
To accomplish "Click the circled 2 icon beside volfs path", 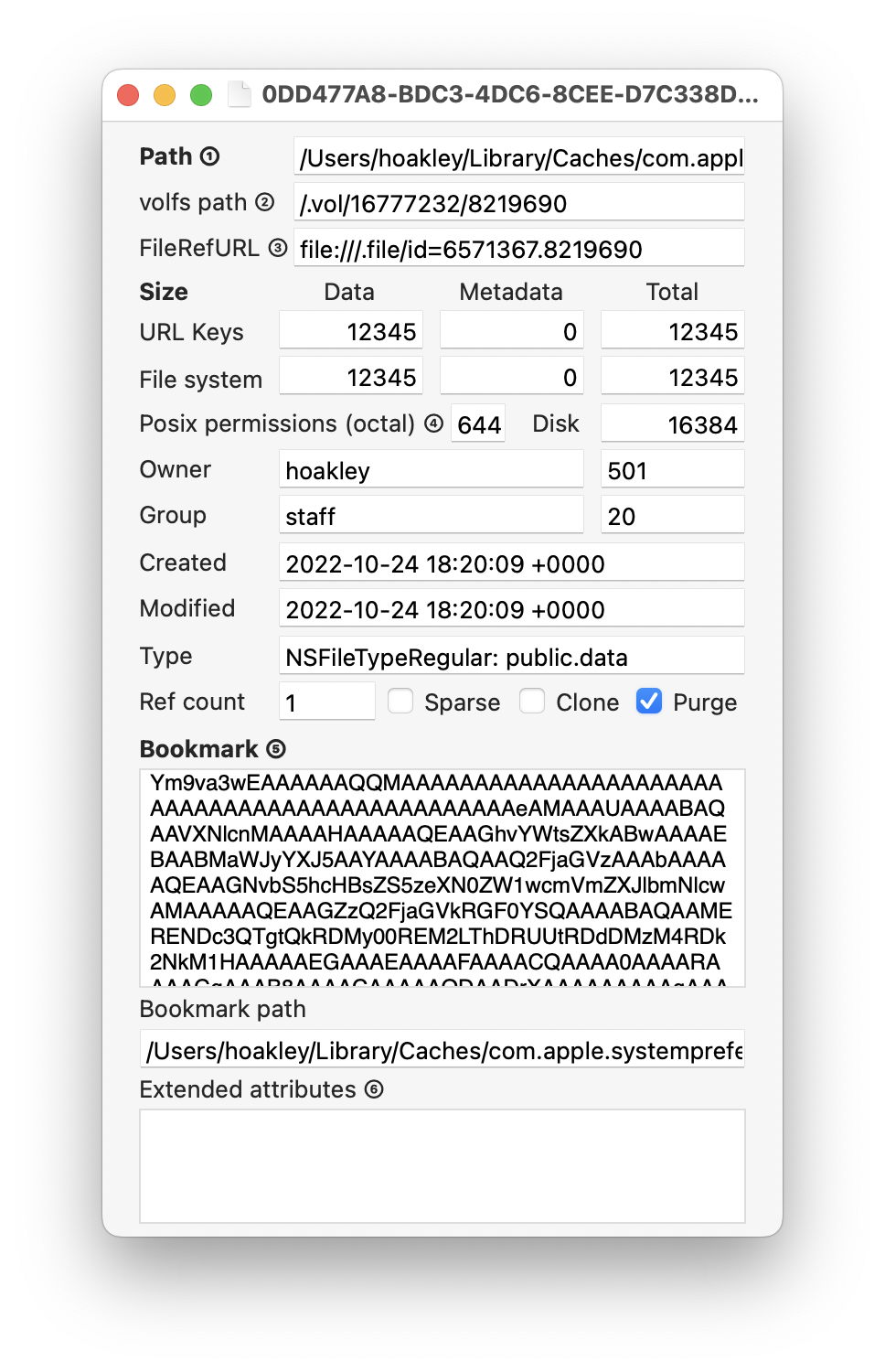I will tap(264, 202).
